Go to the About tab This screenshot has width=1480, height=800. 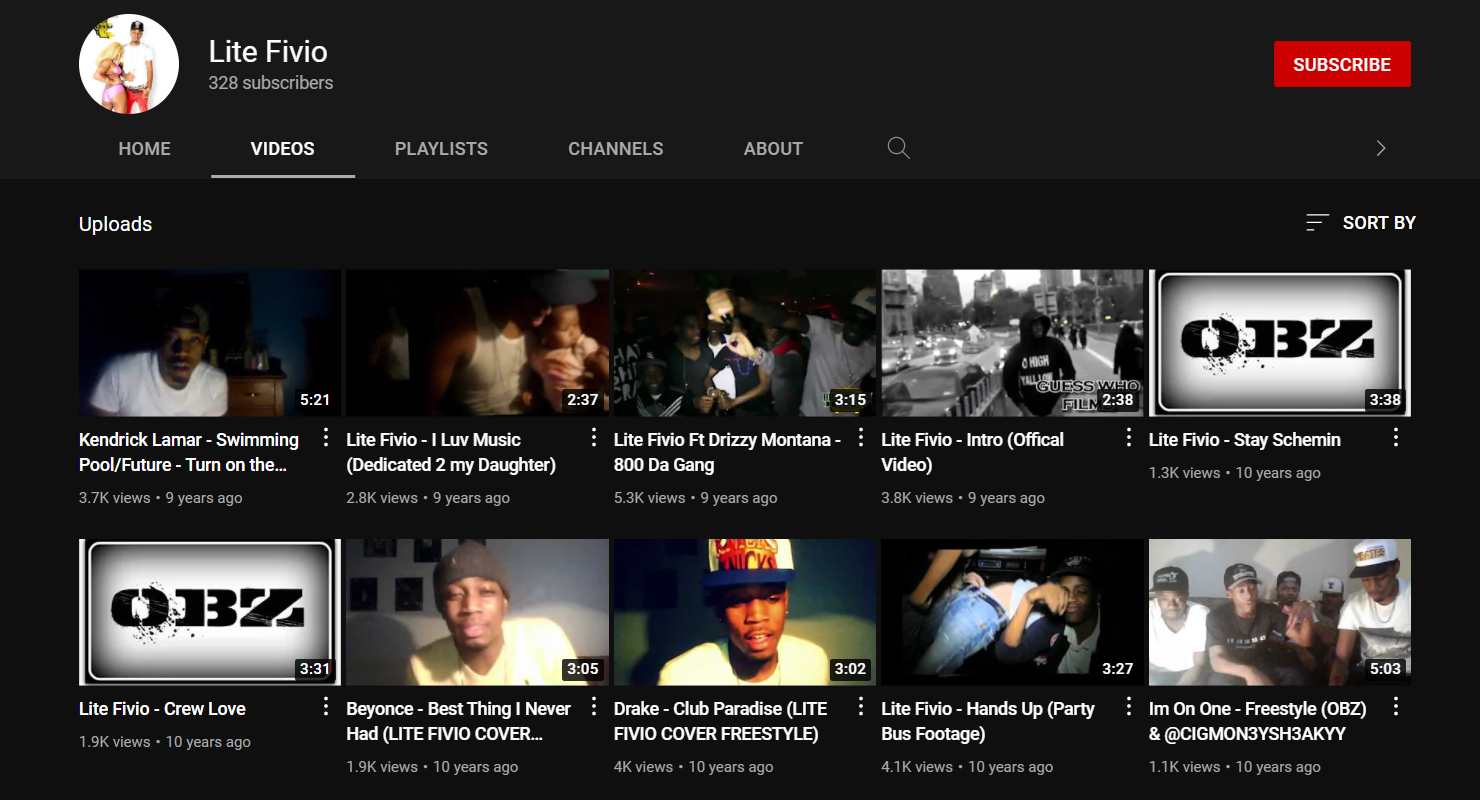[773, 148]
